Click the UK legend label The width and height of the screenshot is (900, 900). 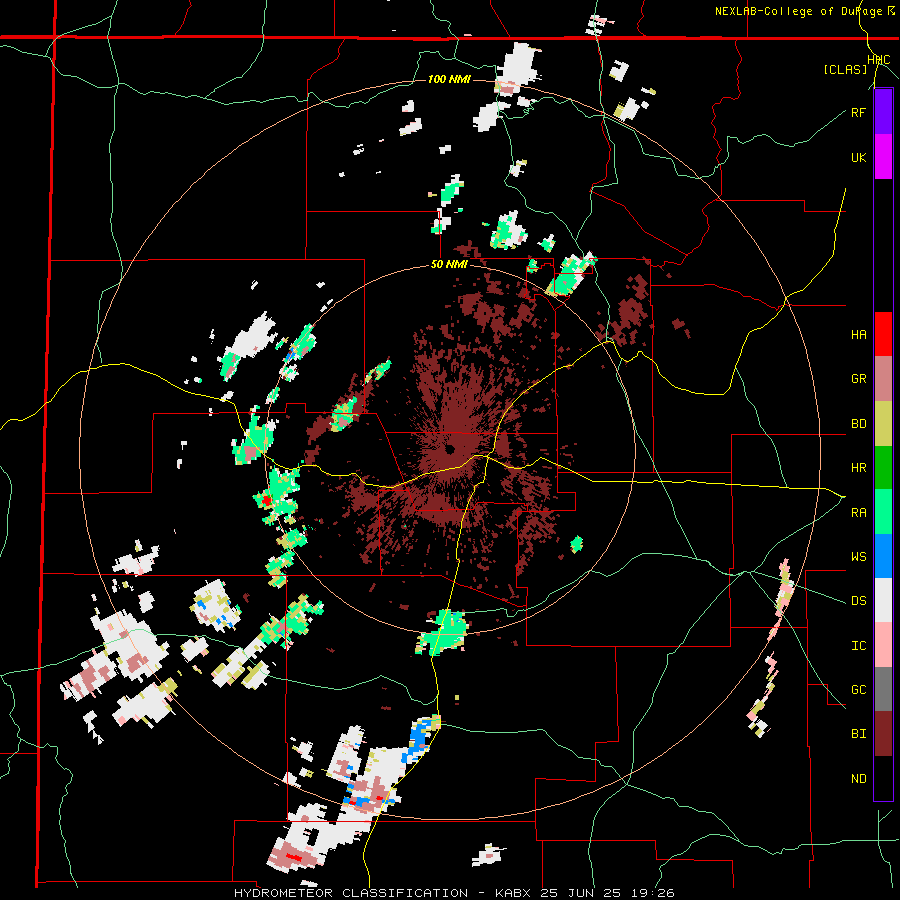point(858,157)
